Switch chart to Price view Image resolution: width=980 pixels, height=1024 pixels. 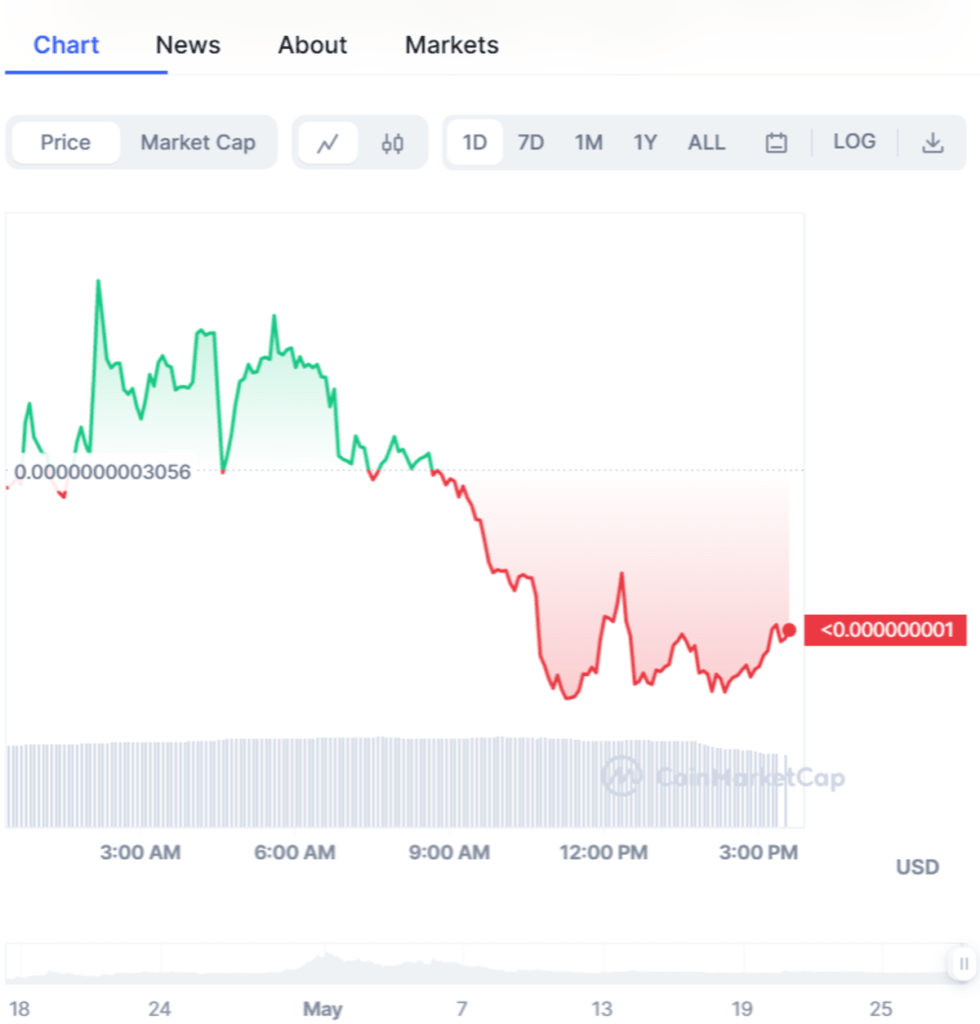pos(66,143)
